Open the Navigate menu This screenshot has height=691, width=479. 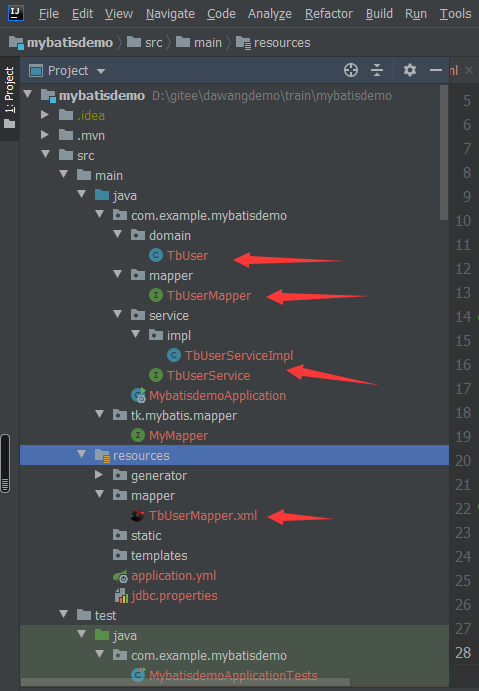[170, 14]
